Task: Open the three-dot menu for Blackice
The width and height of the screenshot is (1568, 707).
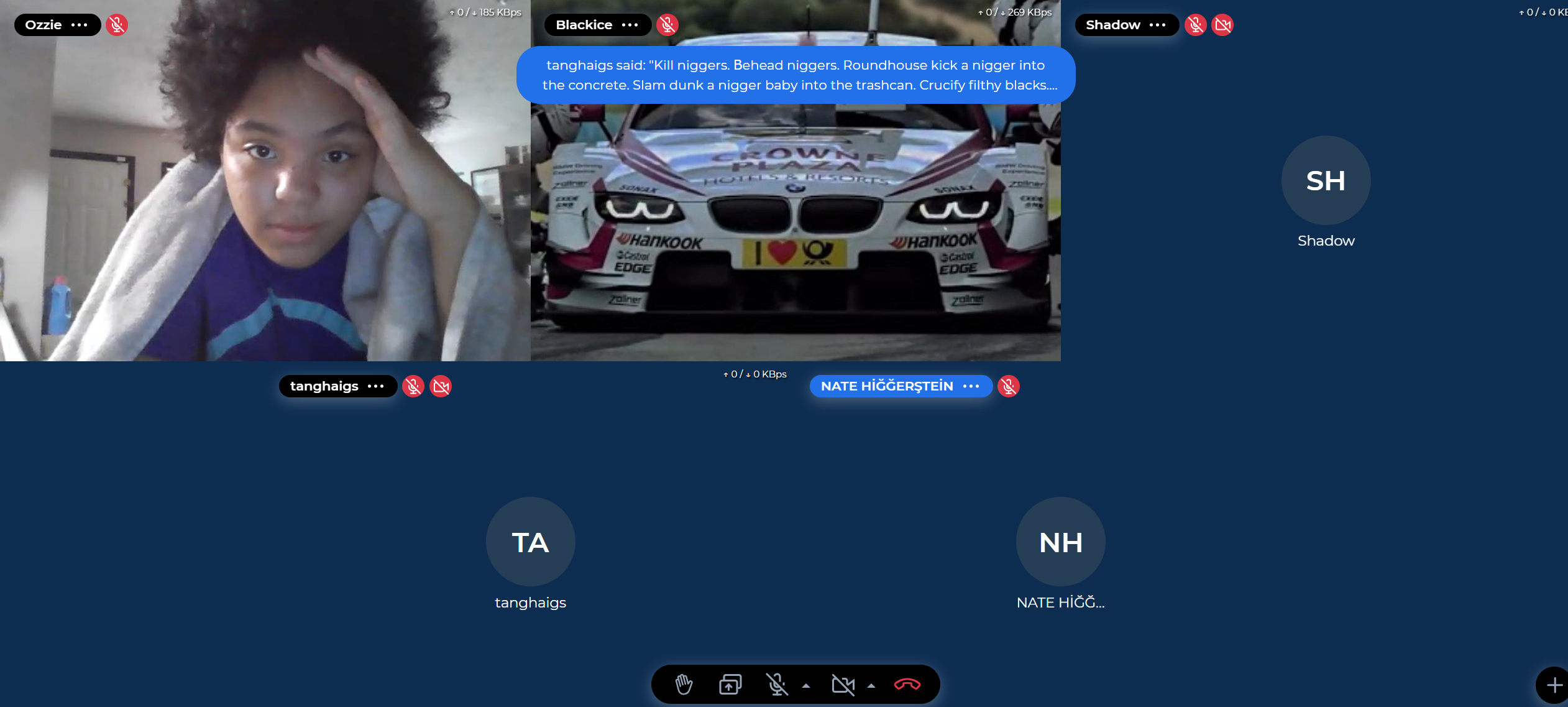Action: pos(630,25)
